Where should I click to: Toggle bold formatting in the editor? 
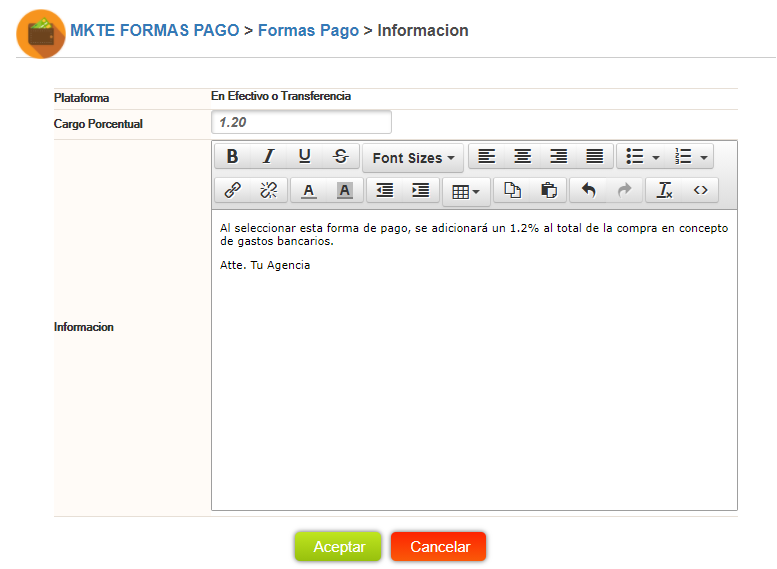(x=232, y=157)
